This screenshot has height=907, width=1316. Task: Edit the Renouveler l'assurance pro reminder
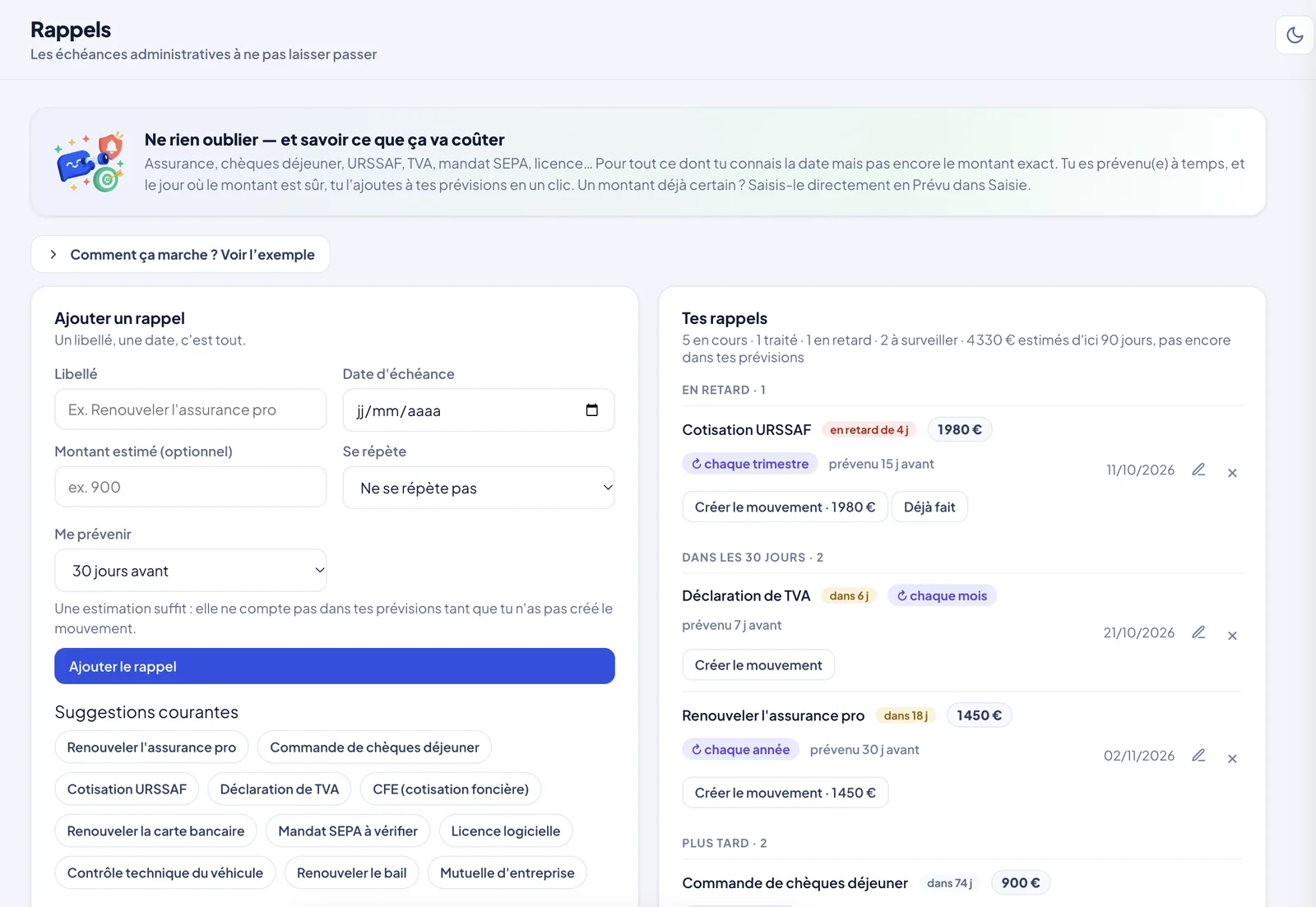coord(1198,756)
